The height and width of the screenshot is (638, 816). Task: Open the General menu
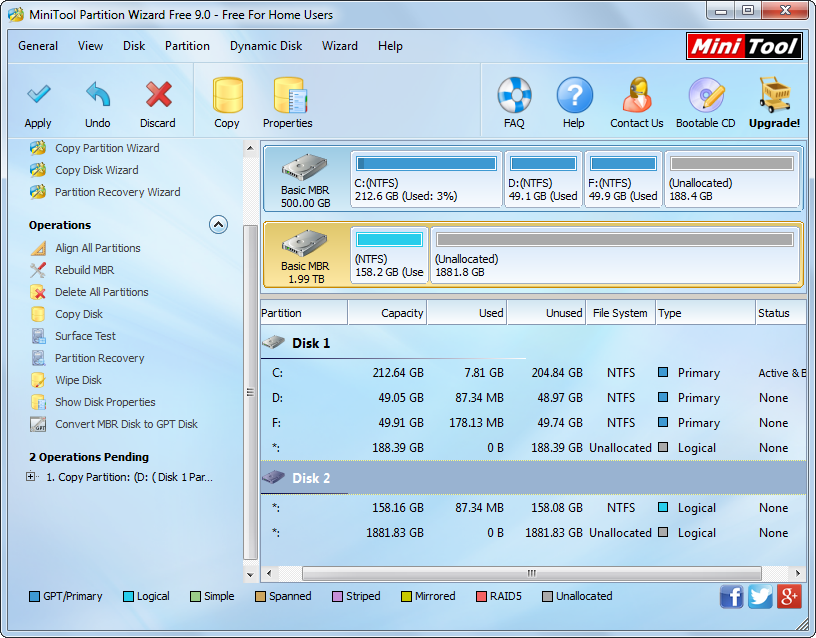38,46
